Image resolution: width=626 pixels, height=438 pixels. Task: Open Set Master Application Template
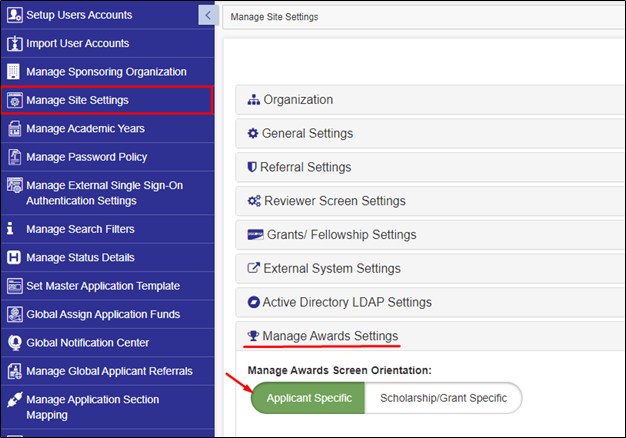pos(107,286)
